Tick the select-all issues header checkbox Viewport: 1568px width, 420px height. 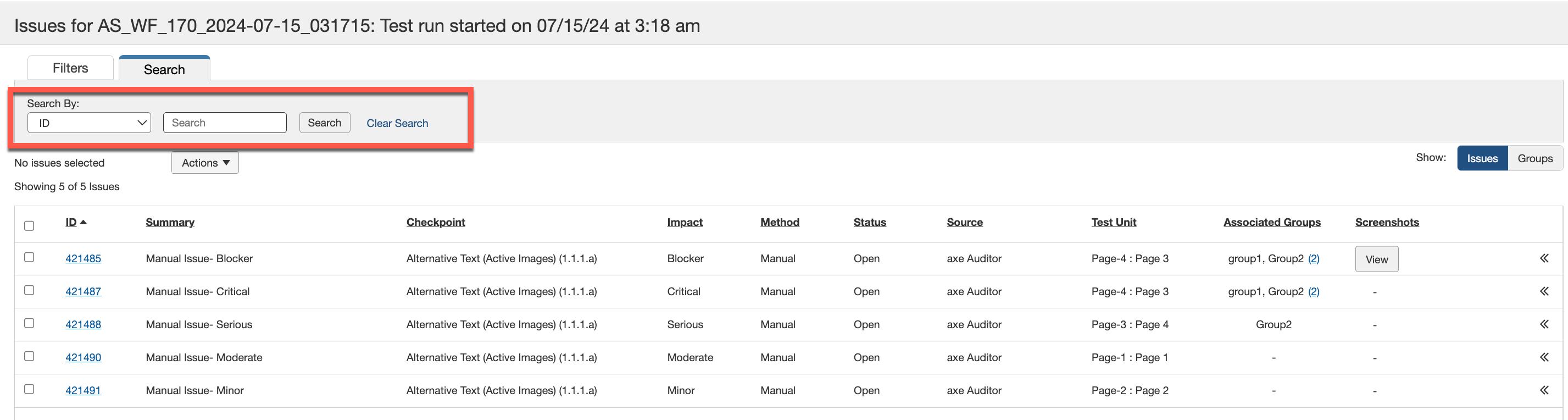pos(29,226)
